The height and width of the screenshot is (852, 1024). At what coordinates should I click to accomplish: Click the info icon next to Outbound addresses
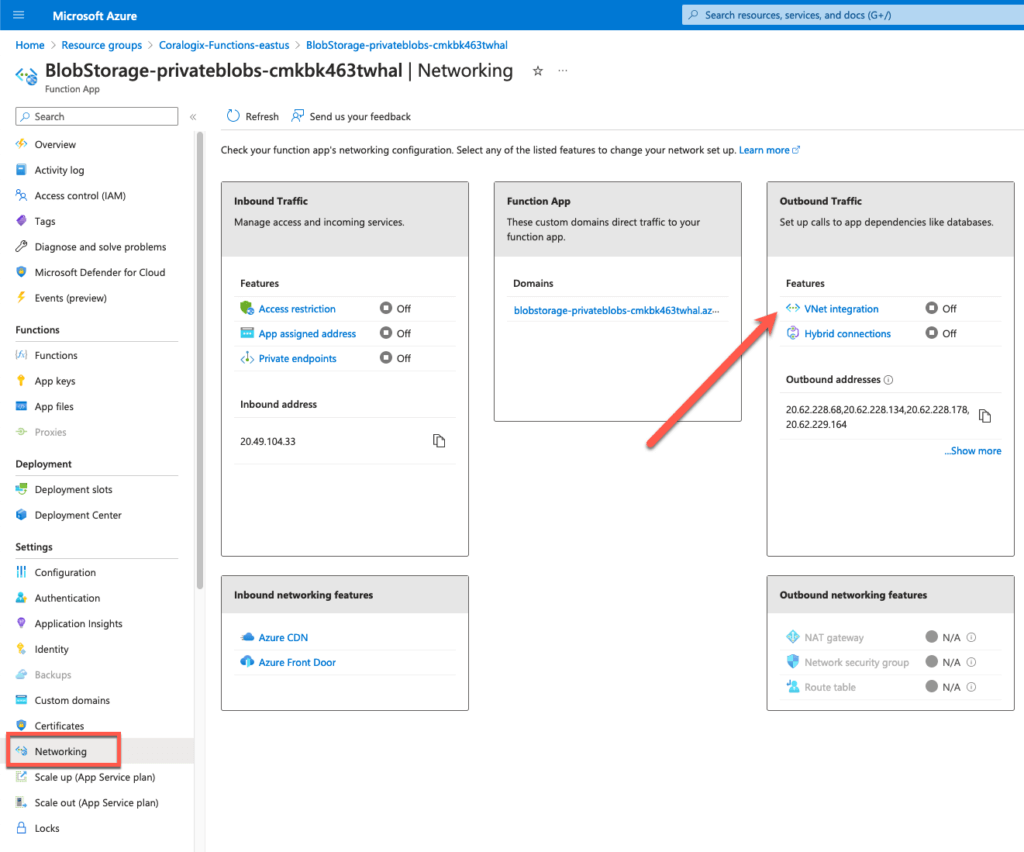pyautogui.click(x=888, y=380)
